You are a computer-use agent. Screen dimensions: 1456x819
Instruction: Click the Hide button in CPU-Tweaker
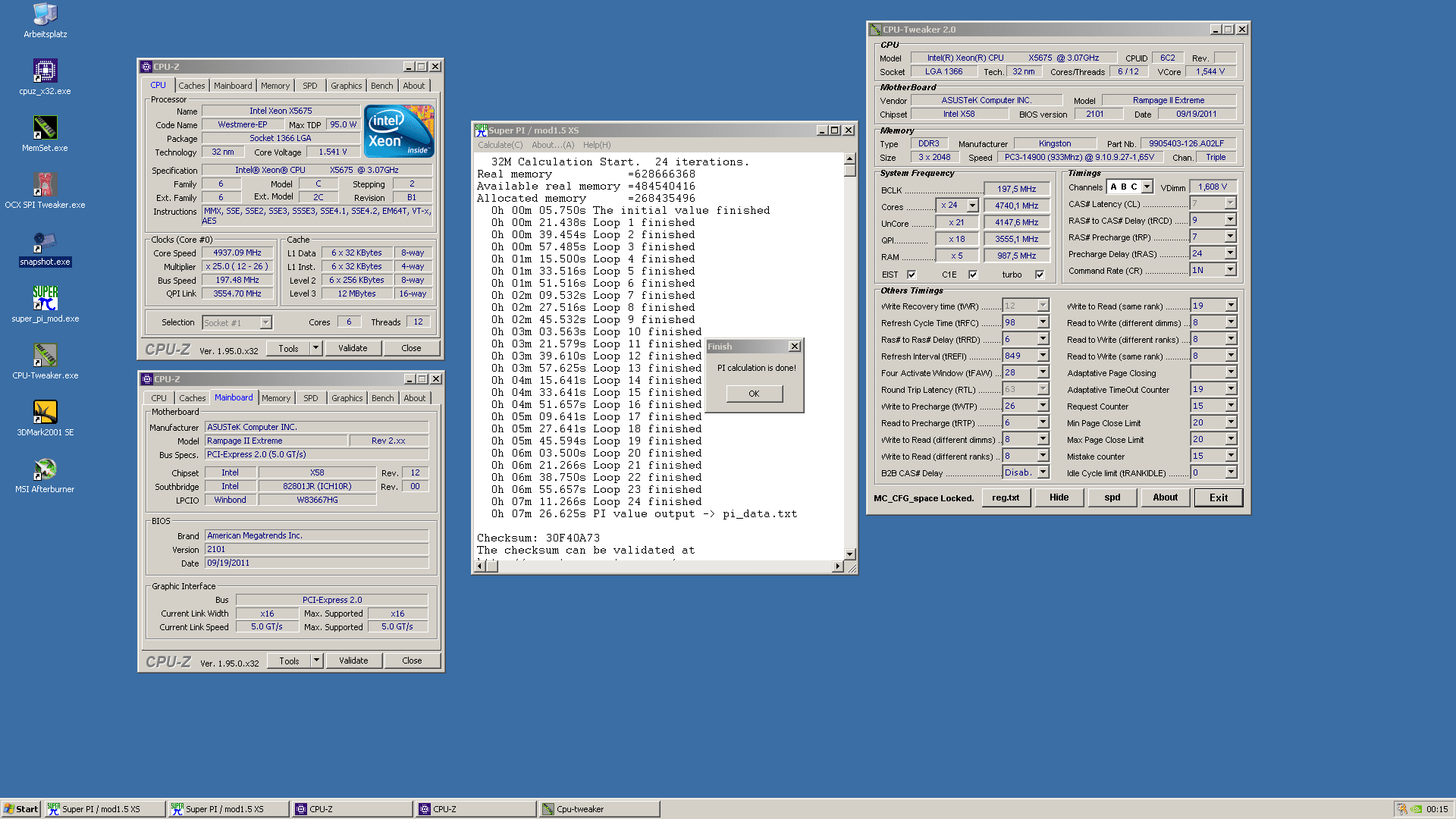tap(1059, 497)
